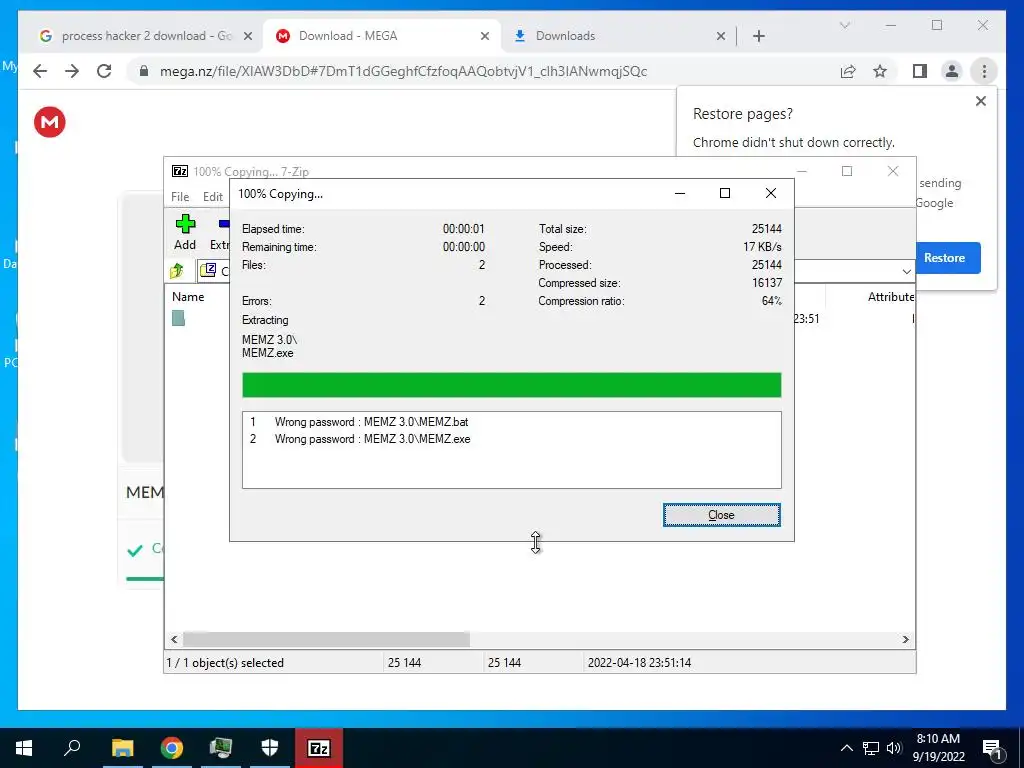Go forward in Chrome
This screenshot has width=1024, height=768.
(72, 71)
